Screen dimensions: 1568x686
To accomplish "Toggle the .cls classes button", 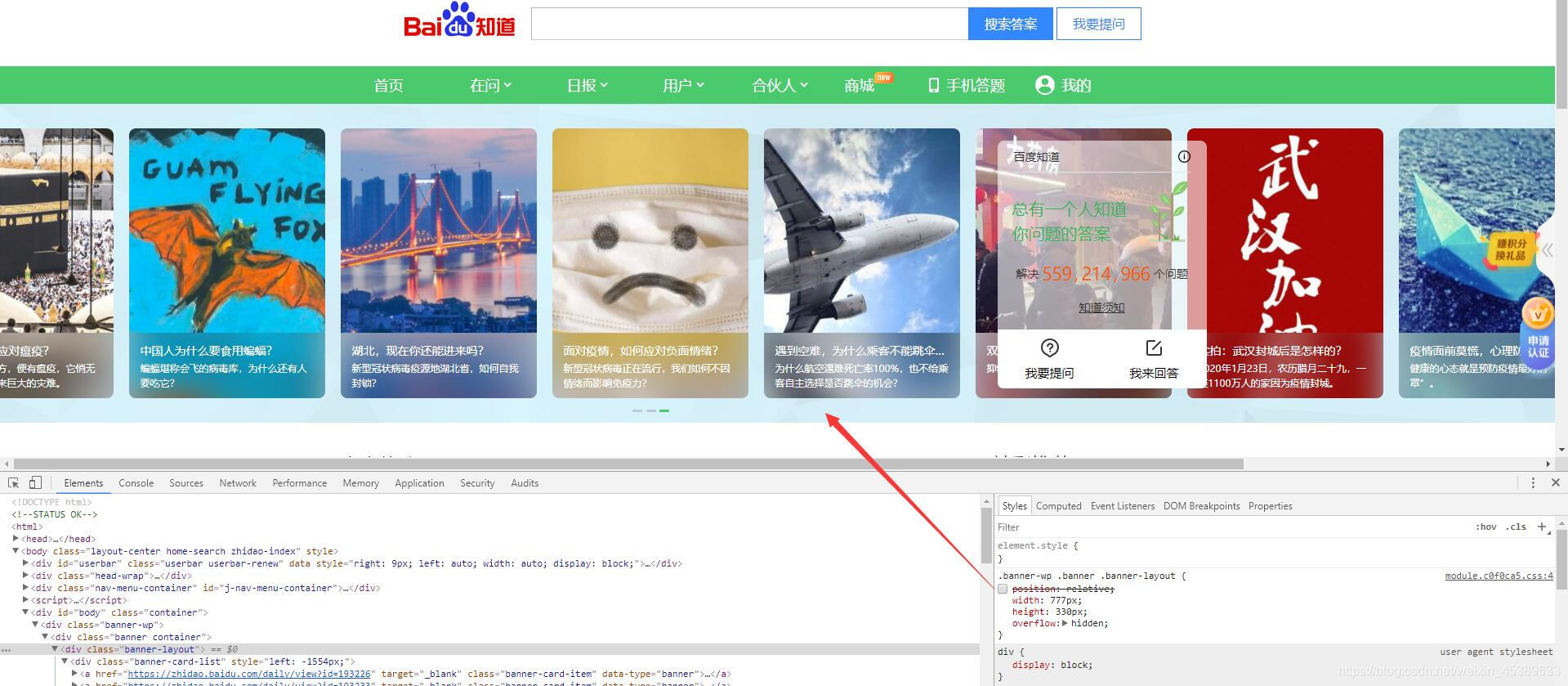I will 1517,527.
